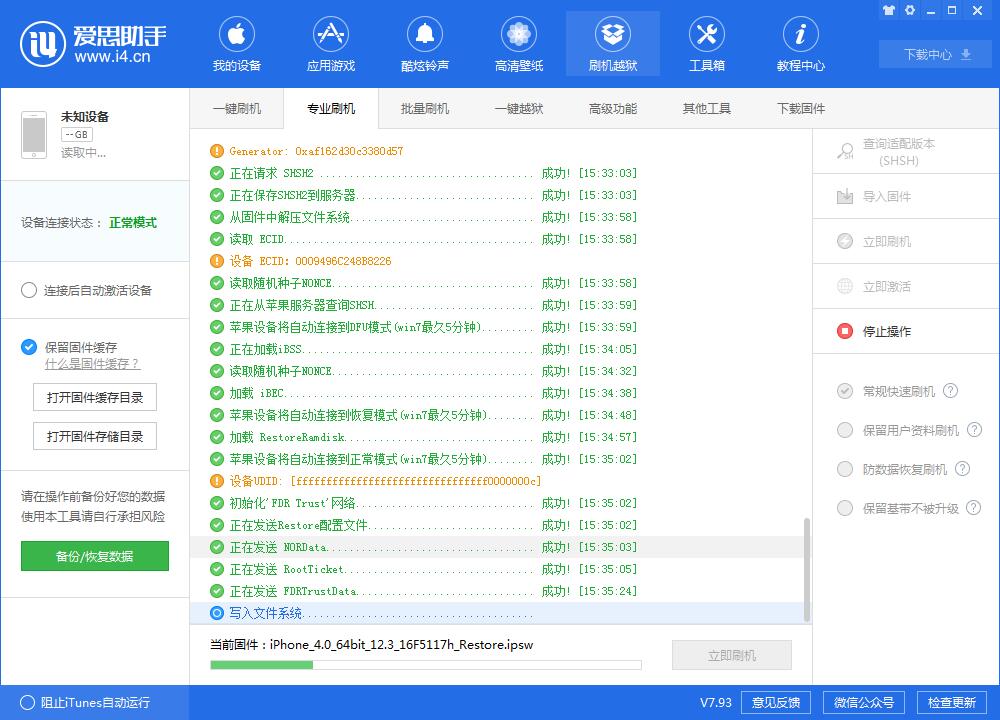Open 意见反馈 feedback
The width and height of the screenshot is (1000, 720).
click(x=776, y=702)
